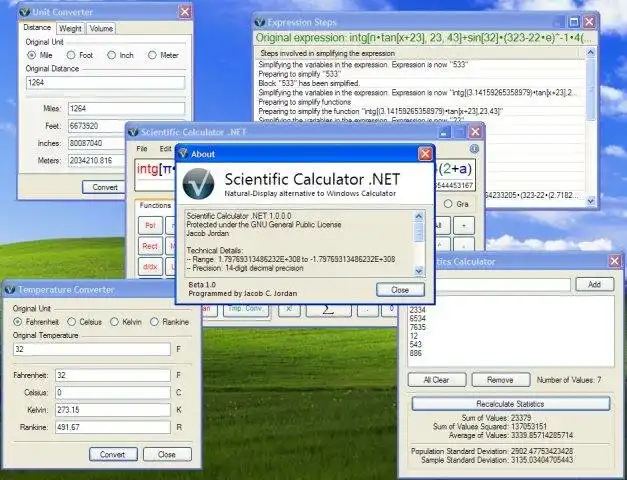
Task: Click the Celsius result field showing 0
Action: pyautogui.click(x=113, y=393)
